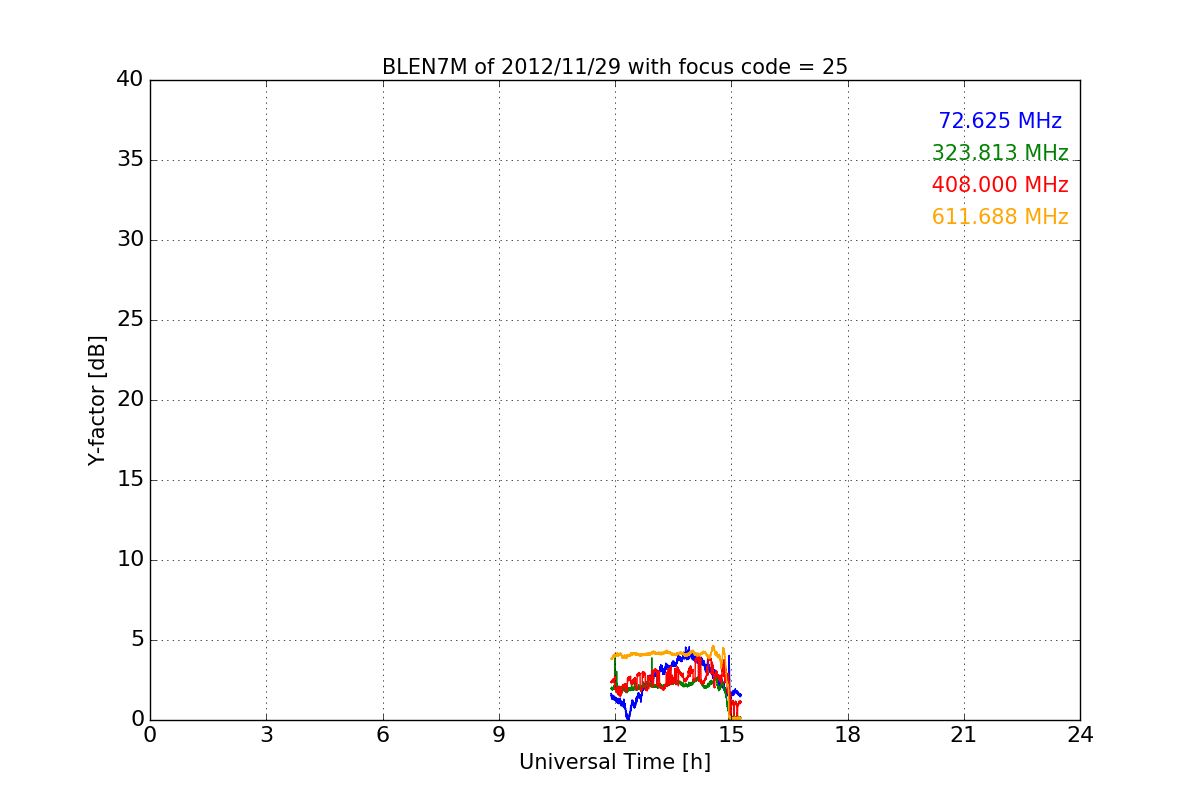The height and width of the screenshot is (800, 1200).
Task: Click the x-axis tick label '6'
Action: click(382, 735)
